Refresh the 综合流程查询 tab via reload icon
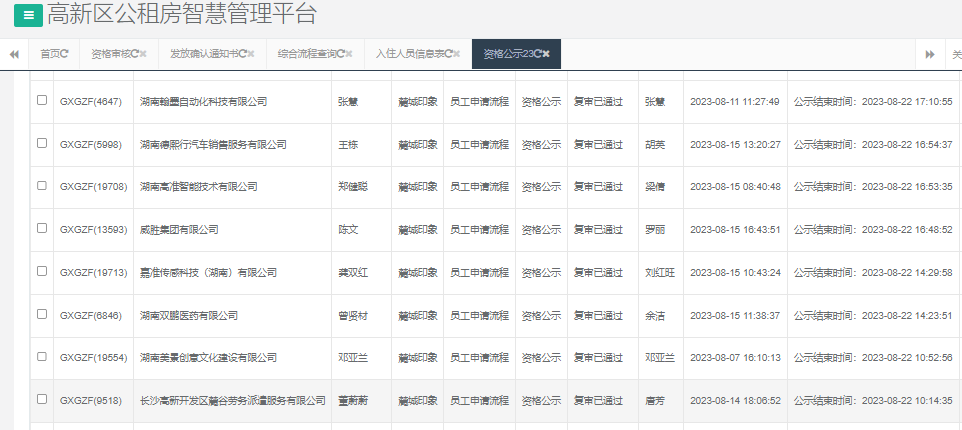Image resolution: width=962 pixels, height=430 pixels. click(341, 54)
